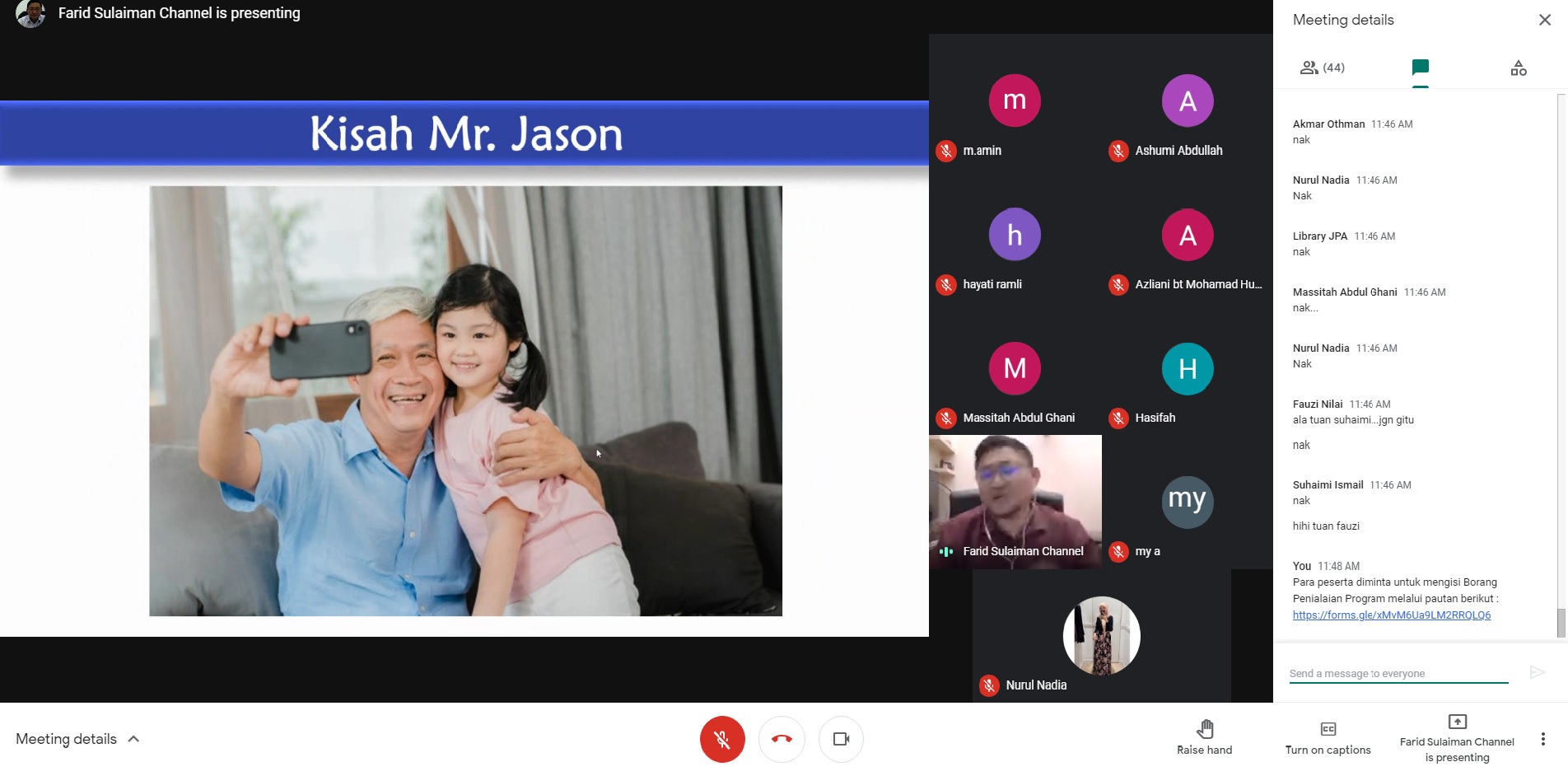This screenshot has height=776, width=1568.
Task: Click the 'Meeting details' panel heading
Action: 1343,20
